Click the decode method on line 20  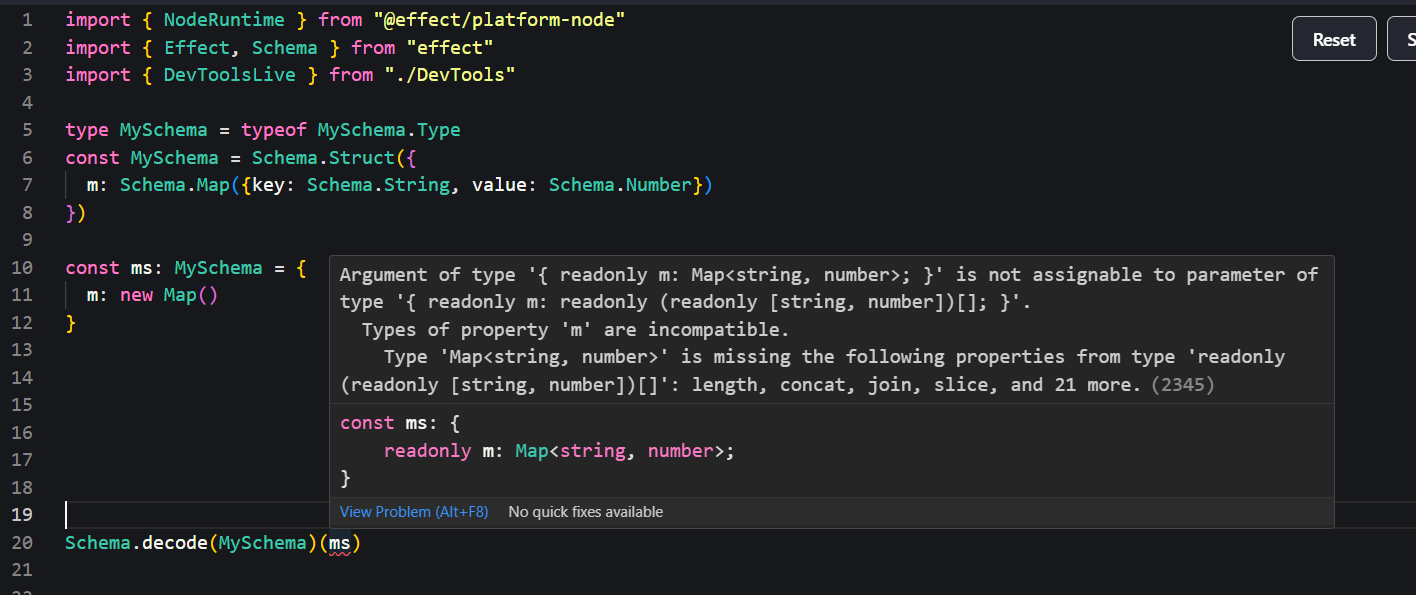coord(174,543)
